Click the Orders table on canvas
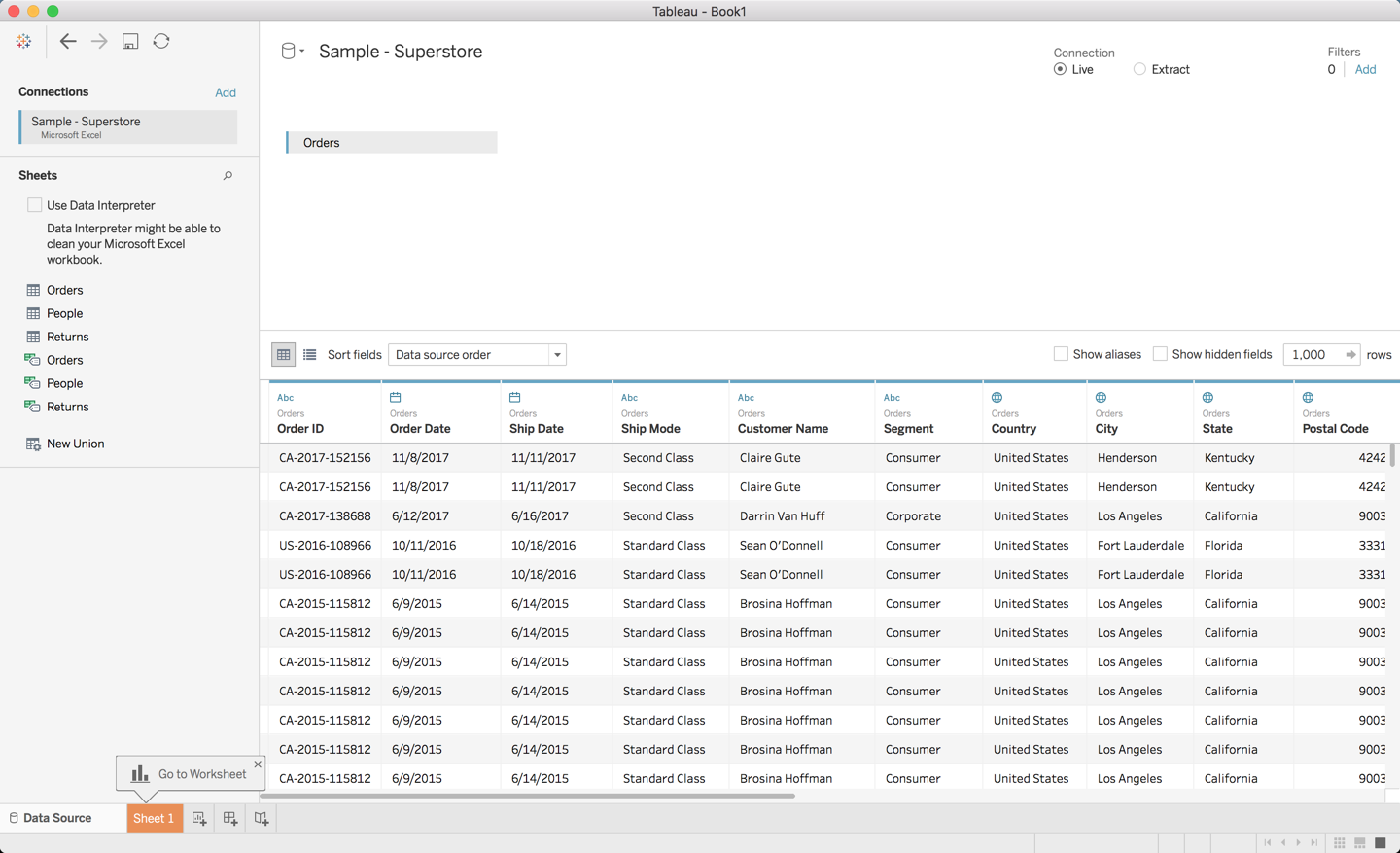Screen dimensions: 1400x853 392,143
